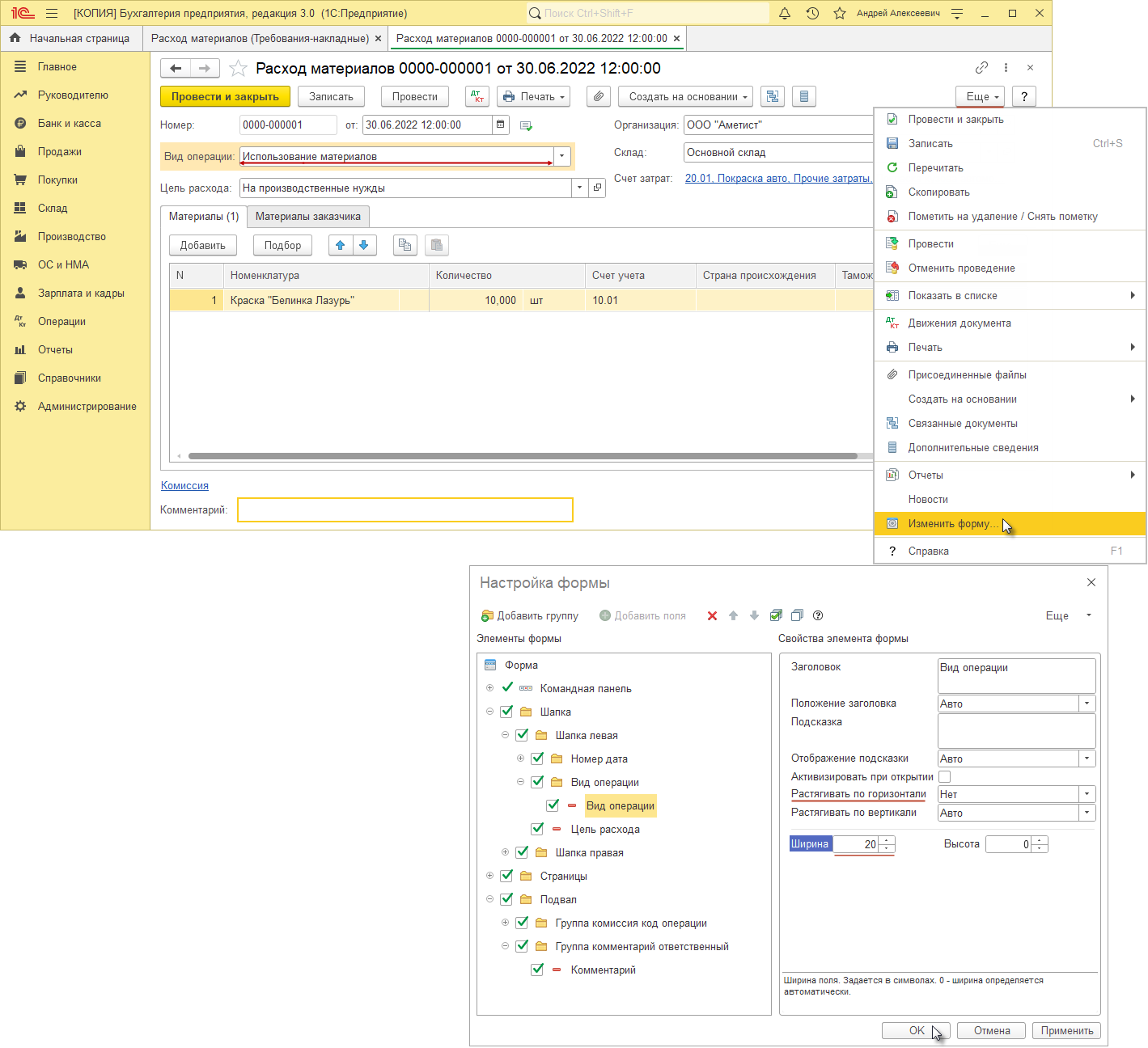Image resolution: width=1148 pixels, height=1048 pixels.
Task: Open Растягивать по горизонтали dropdown
Action: 1087,794
